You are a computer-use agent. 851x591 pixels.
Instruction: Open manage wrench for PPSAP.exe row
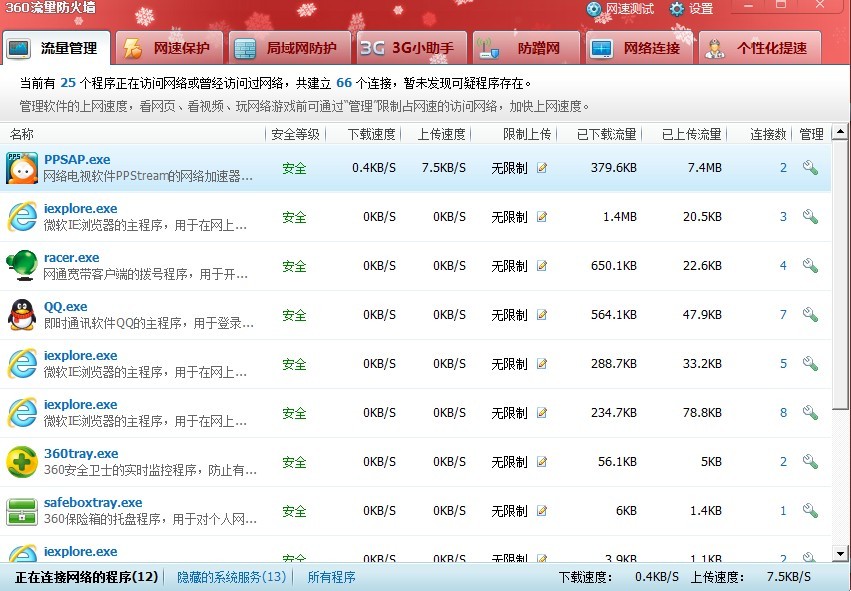(810, 168)
